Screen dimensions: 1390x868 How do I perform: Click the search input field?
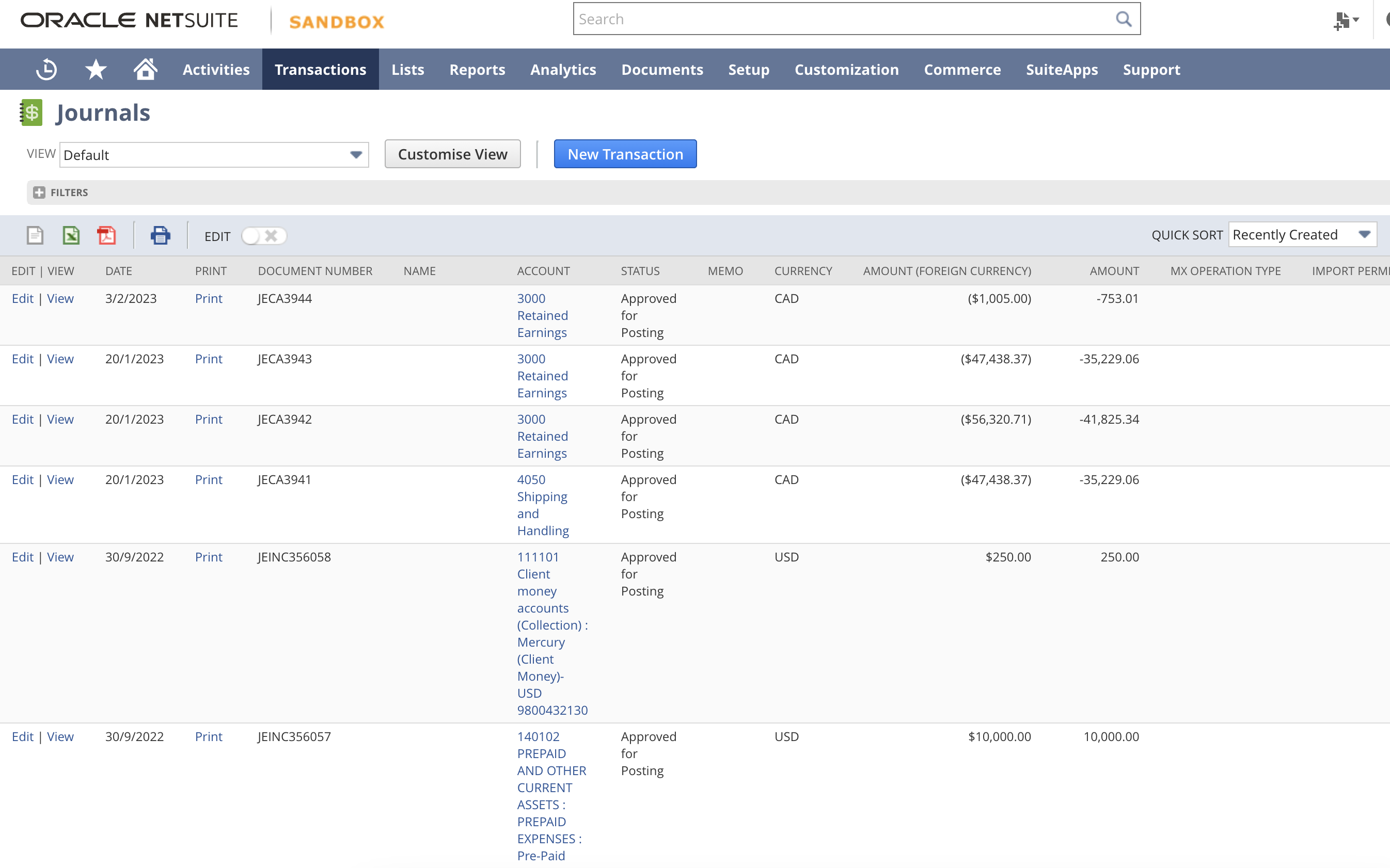[x=856, y=19]
